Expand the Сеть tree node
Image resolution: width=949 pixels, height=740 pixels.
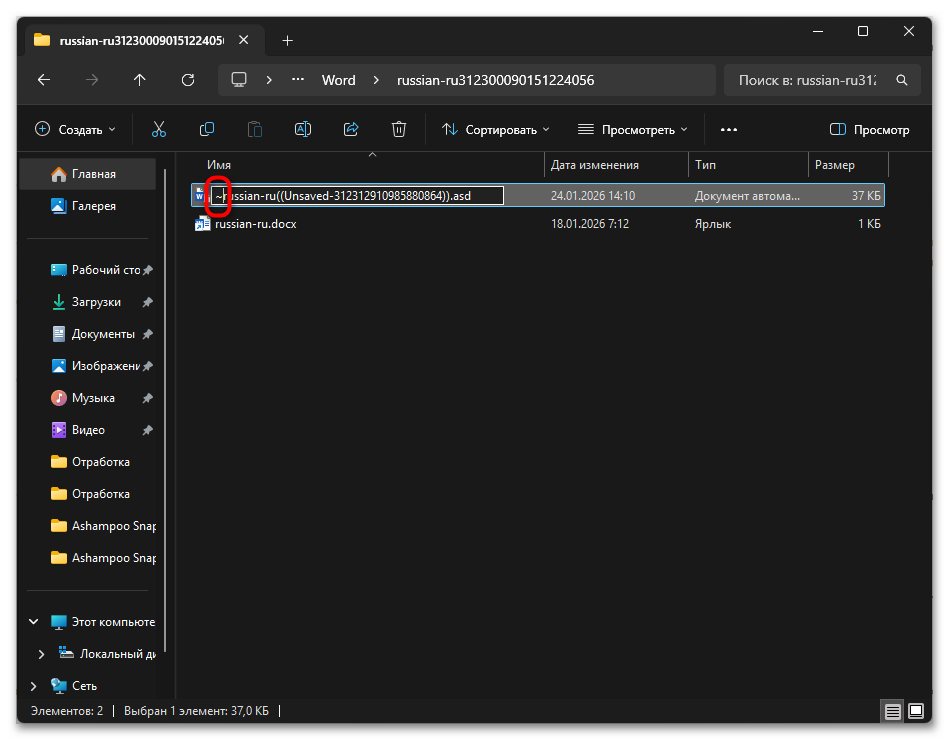pos(34,686)
